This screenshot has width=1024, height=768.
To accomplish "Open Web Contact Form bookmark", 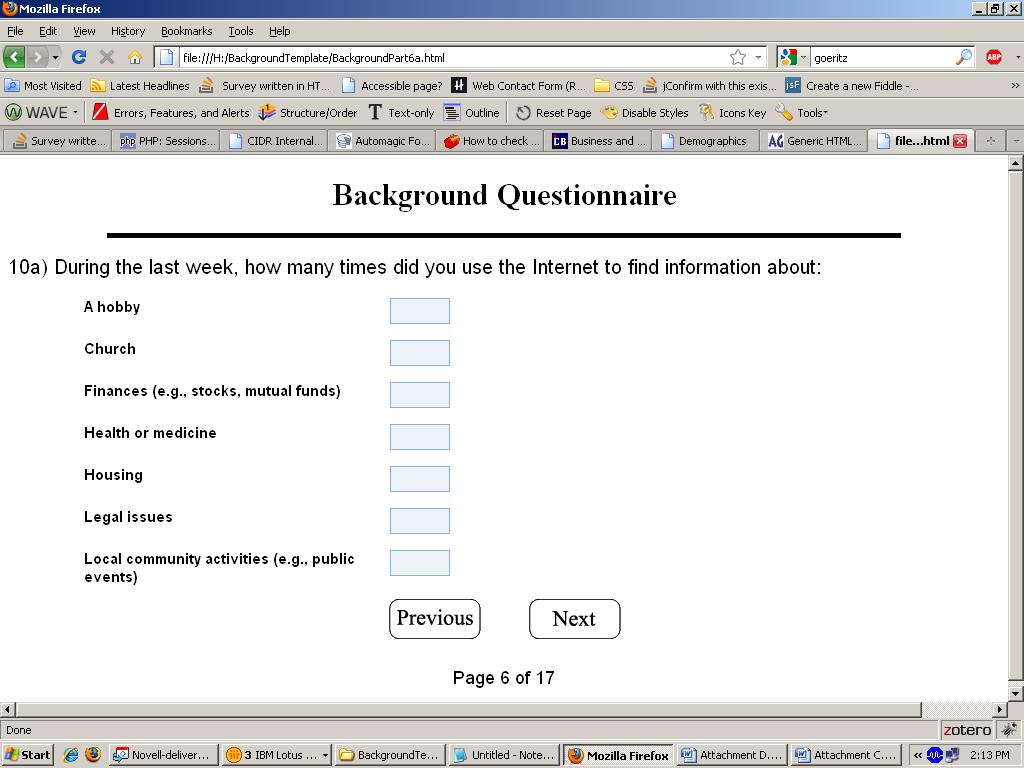I will click(x=519, y=86).
